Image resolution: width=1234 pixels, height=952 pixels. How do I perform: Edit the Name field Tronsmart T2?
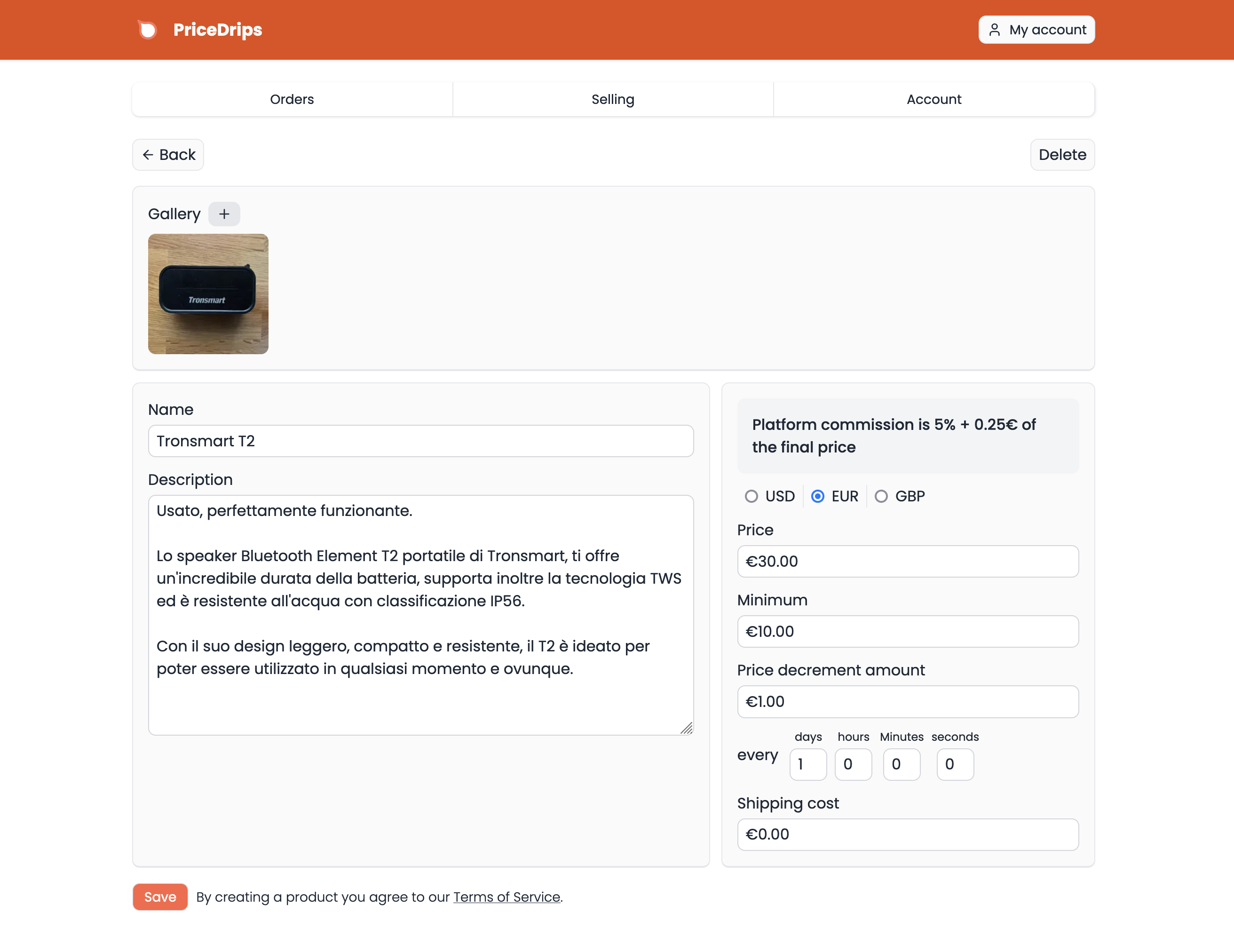(x=421, y=441)
